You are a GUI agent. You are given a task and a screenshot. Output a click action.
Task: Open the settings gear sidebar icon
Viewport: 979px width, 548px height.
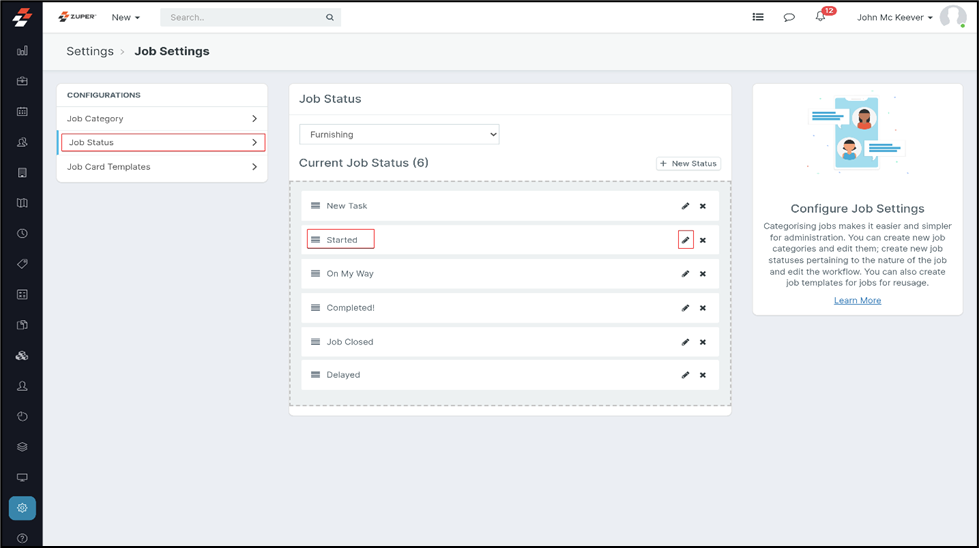(x=22, y=508)
